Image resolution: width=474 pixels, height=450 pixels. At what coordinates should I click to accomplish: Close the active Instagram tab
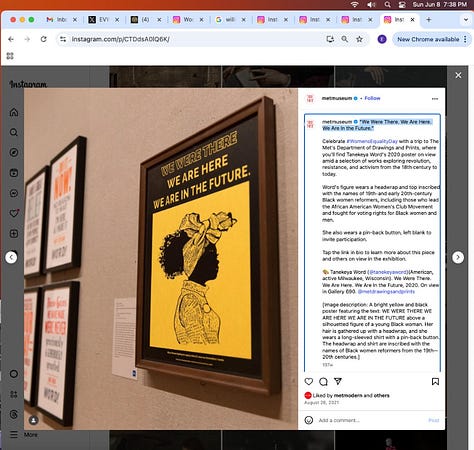(x=413, y=20)
